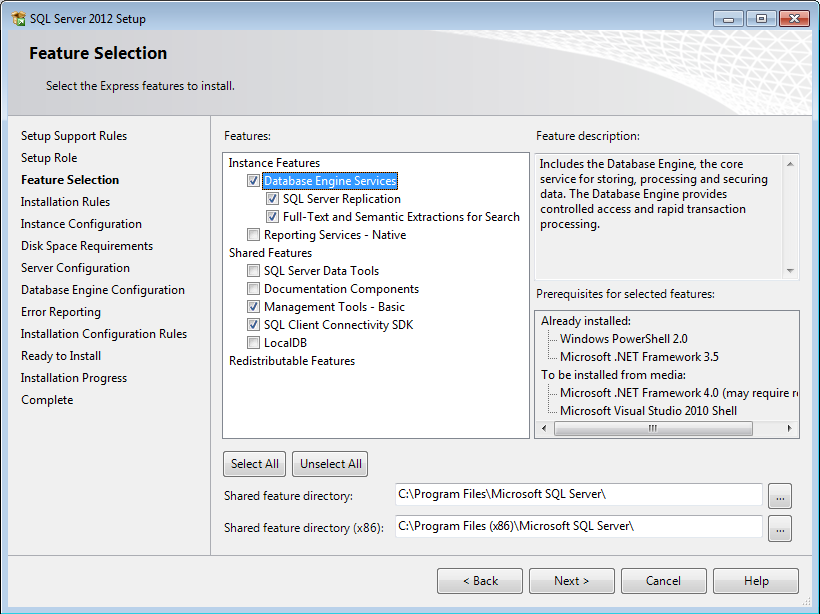Click the Complete step in sidebar
Screen dimensions: 820x614
(47, 400)
